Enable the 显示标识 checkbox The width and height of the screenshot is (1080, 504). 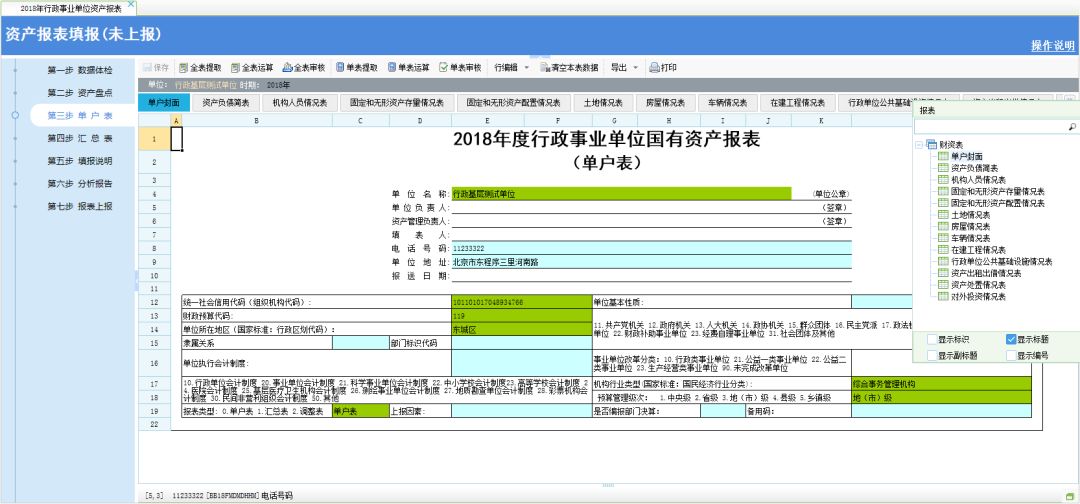(932, 339)
